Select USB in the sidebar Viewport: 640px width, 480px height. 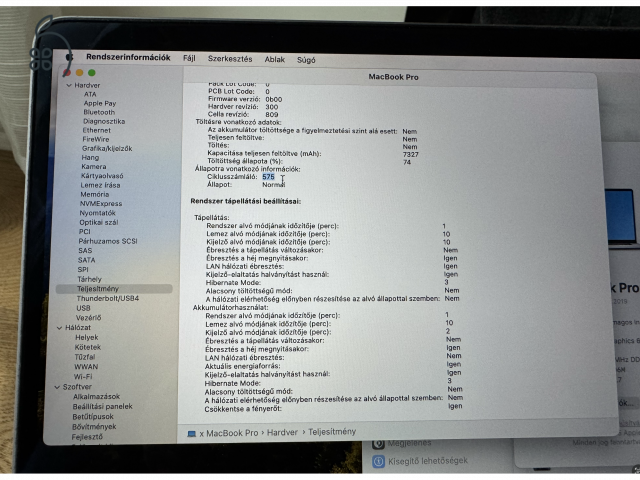[83, 308]
